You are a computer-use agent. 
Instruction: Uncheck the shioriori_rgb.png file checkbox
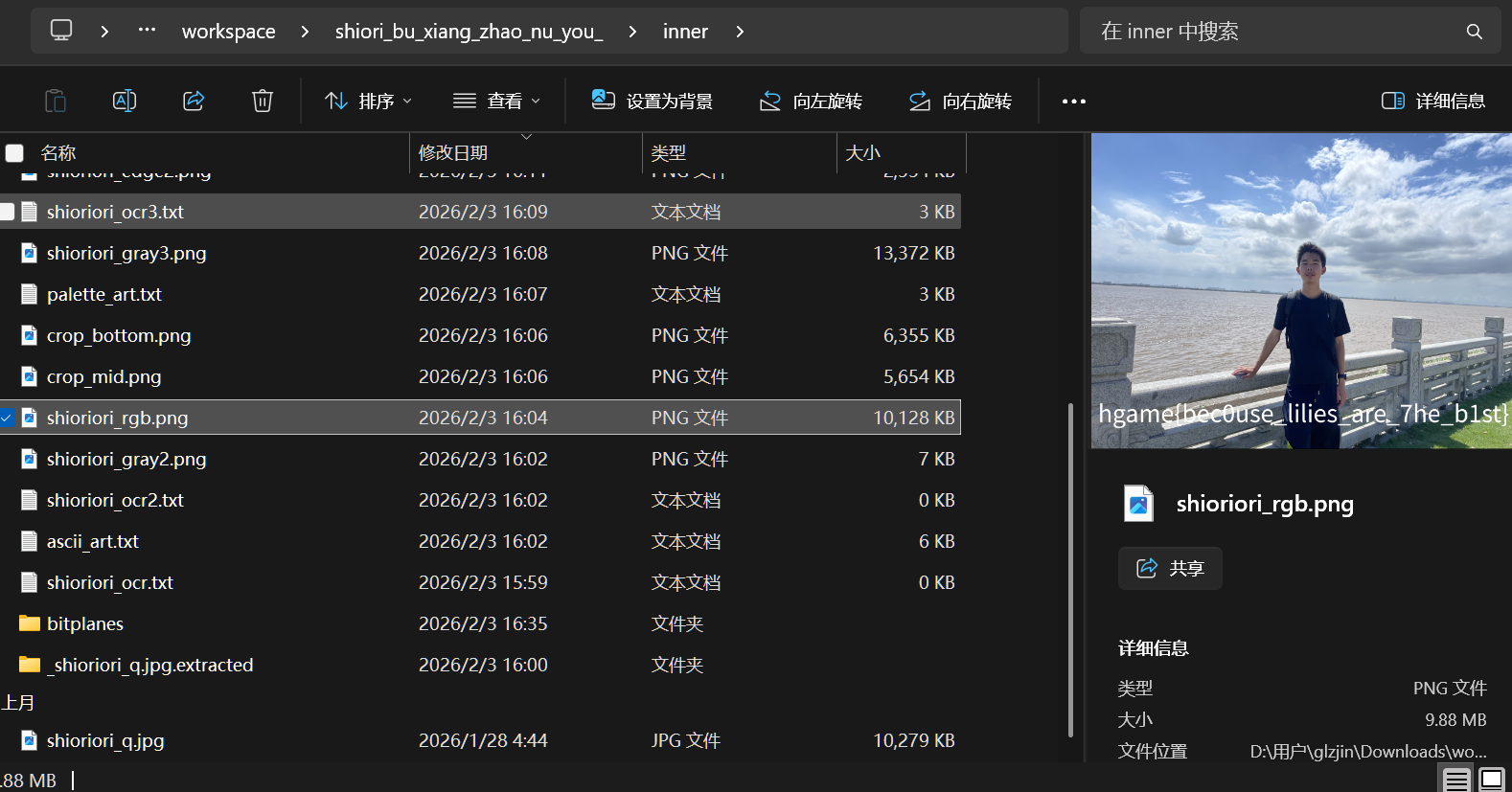(7, 418)
